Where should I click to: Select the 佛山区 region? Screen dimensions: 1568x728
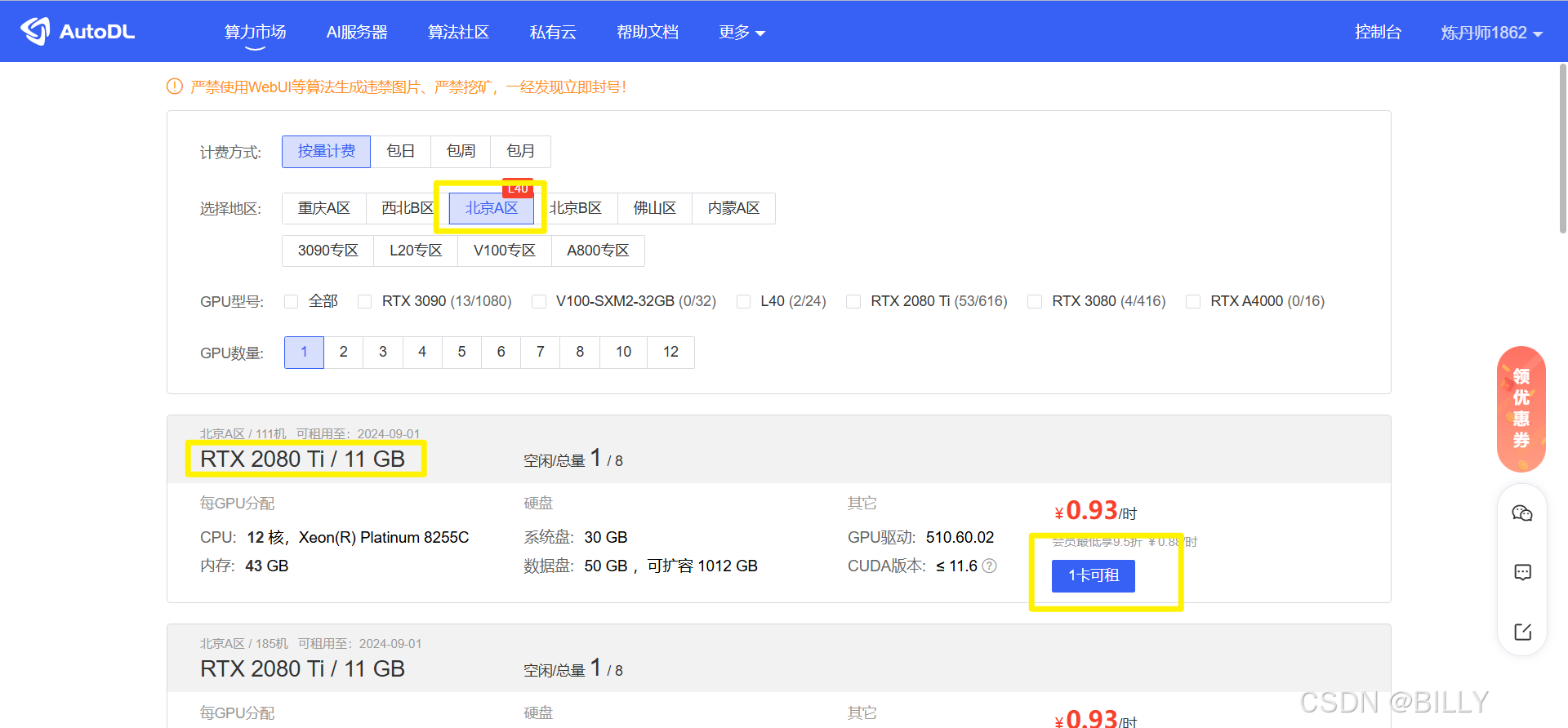click(x=655, y=208)
